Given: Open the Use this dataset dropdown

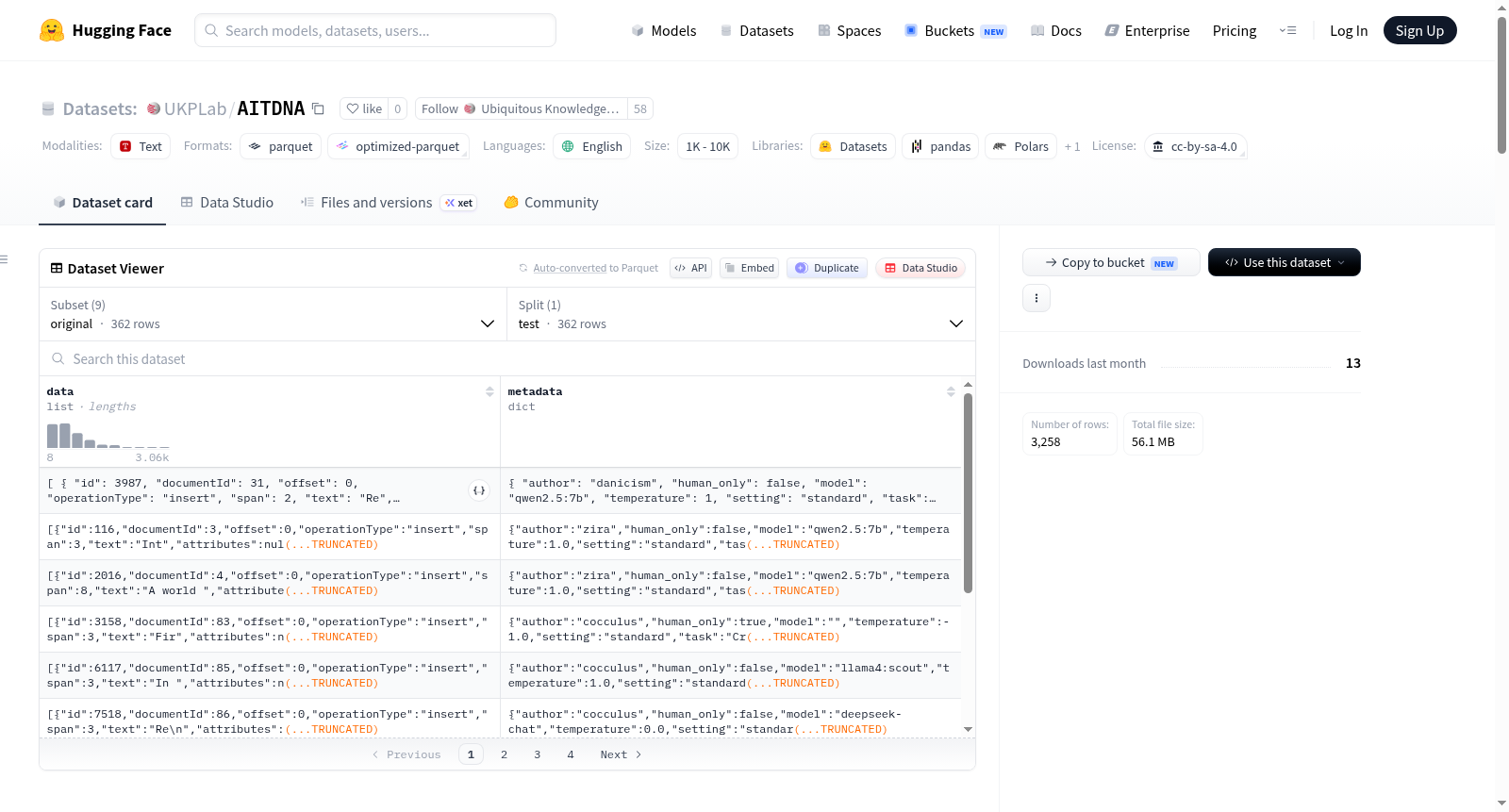Looking at the screenshot, I should click(1285, 262).
